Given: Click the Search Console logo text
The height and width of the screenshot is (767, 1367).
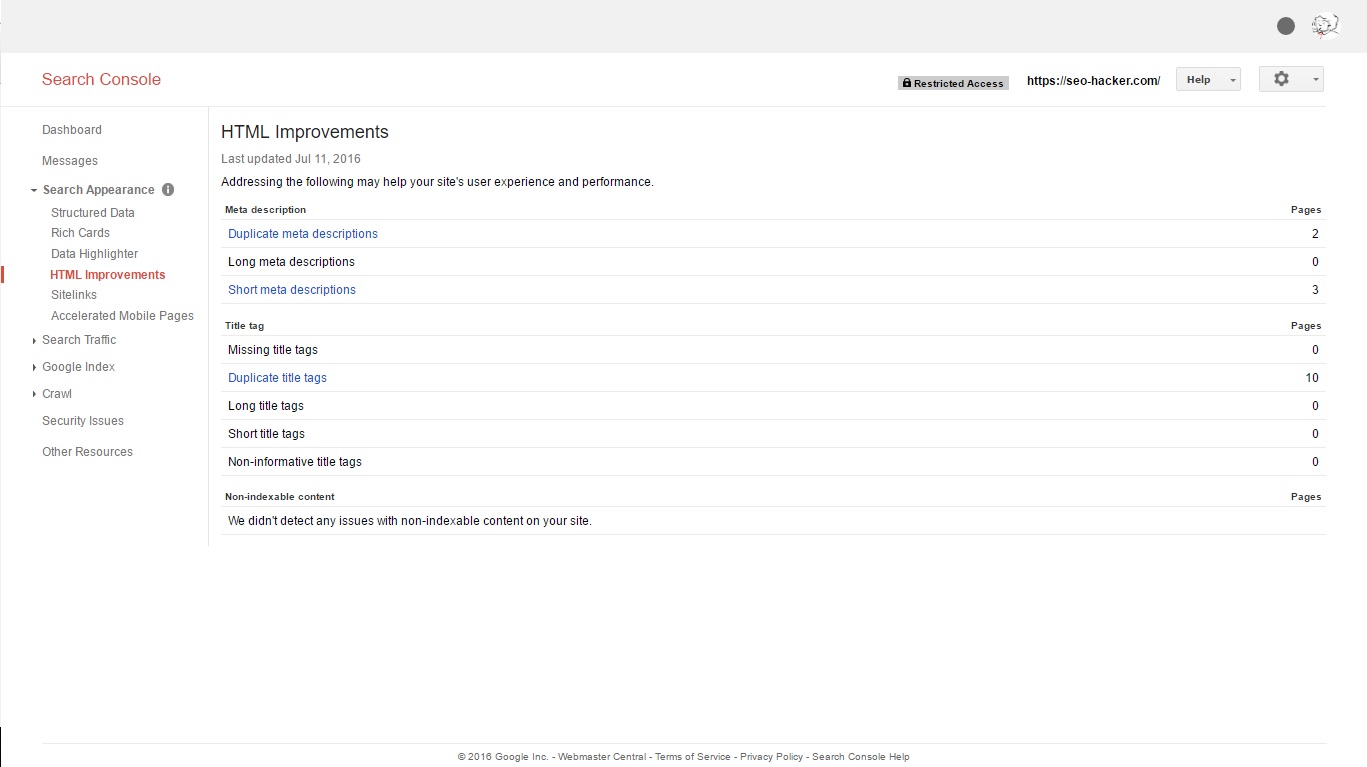Looking at the screenshot, I should coord(101,80).
